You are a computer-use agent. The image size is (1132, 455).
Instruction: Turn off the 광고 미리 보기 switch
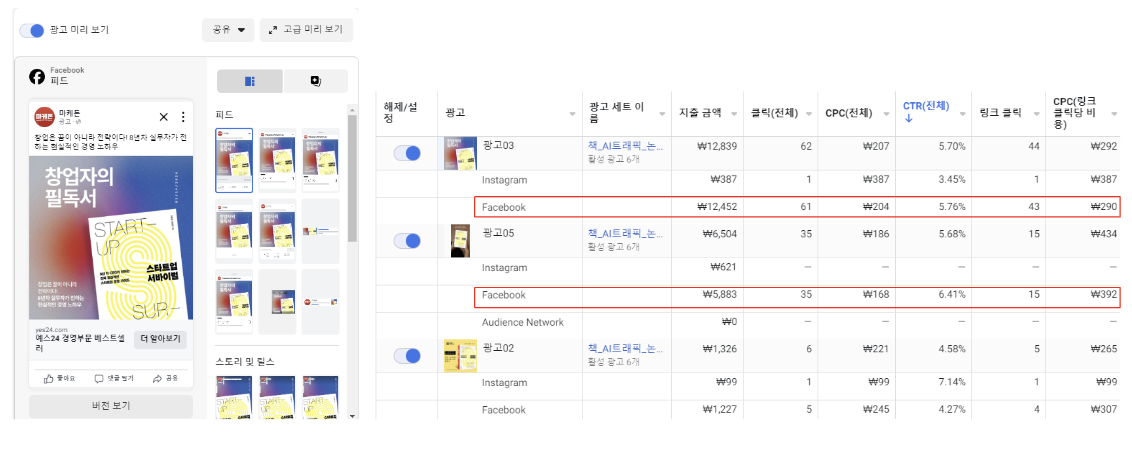[32, 30]
